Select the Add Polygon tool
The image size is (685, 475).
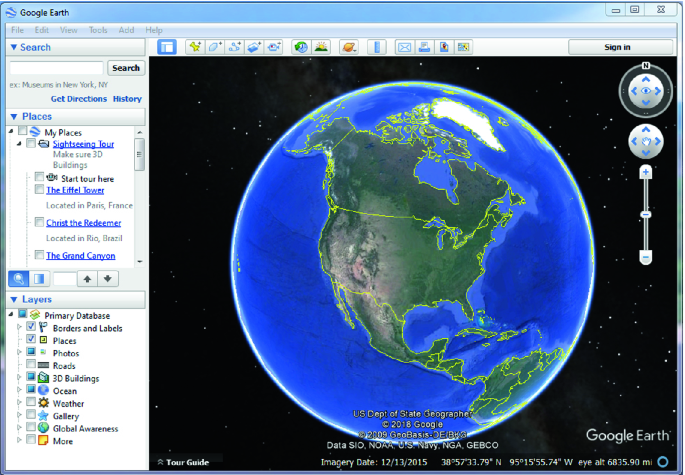[215, 47]
